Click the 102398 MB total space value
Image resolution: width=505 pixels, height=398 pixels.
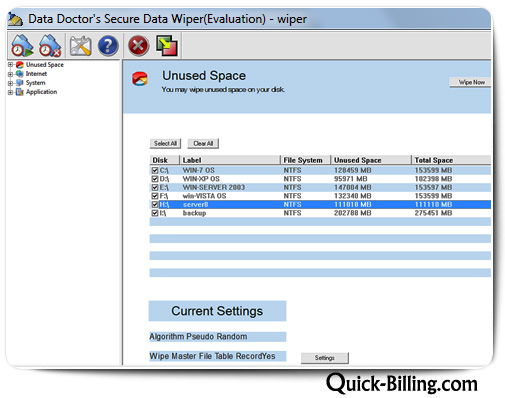pyautogui.click(x=433, y=179)
